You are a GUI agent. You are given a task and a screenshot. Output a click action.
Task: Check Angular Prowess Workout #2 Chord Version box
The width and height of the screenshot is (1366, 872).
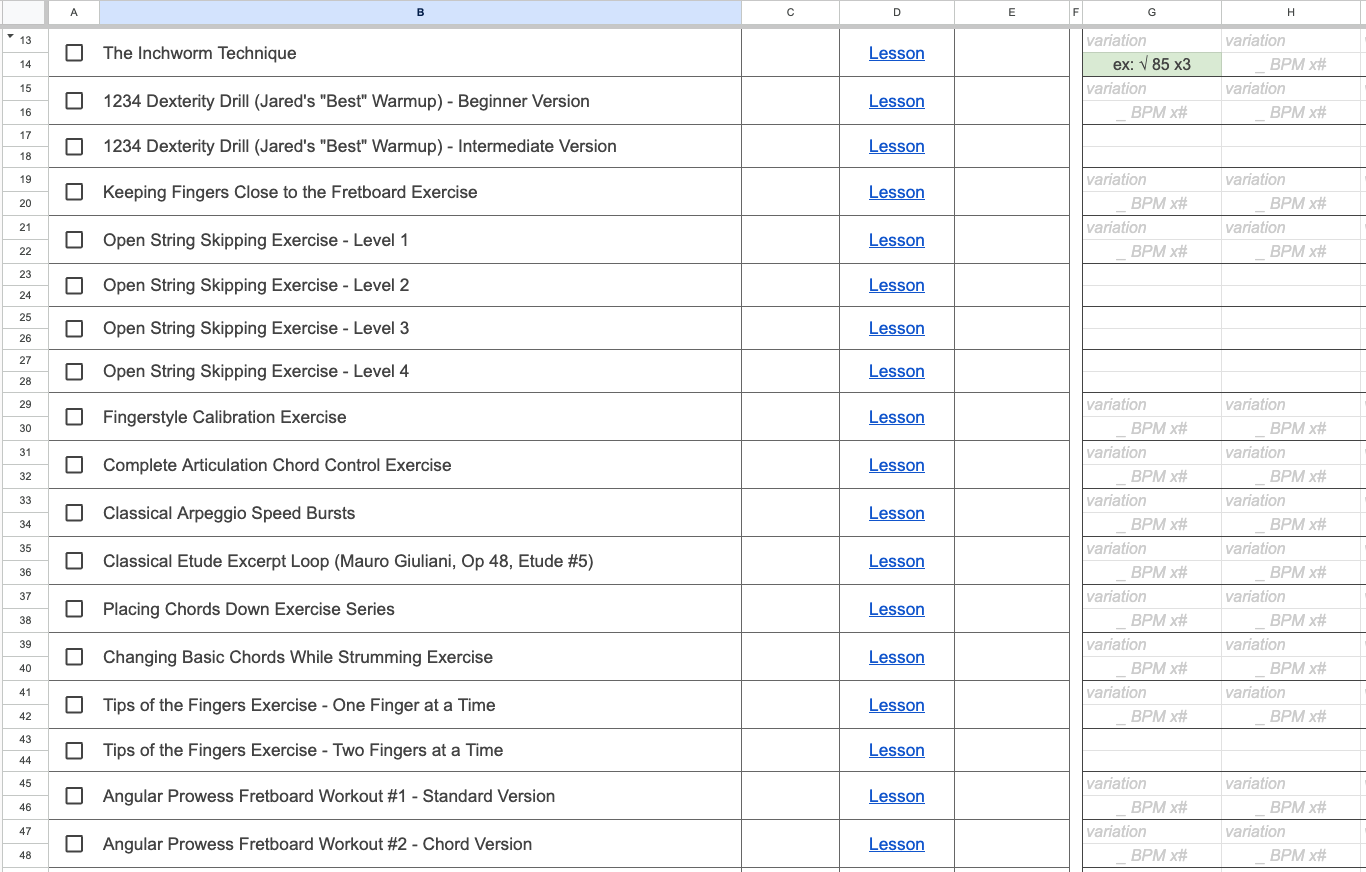click(74, 844)
